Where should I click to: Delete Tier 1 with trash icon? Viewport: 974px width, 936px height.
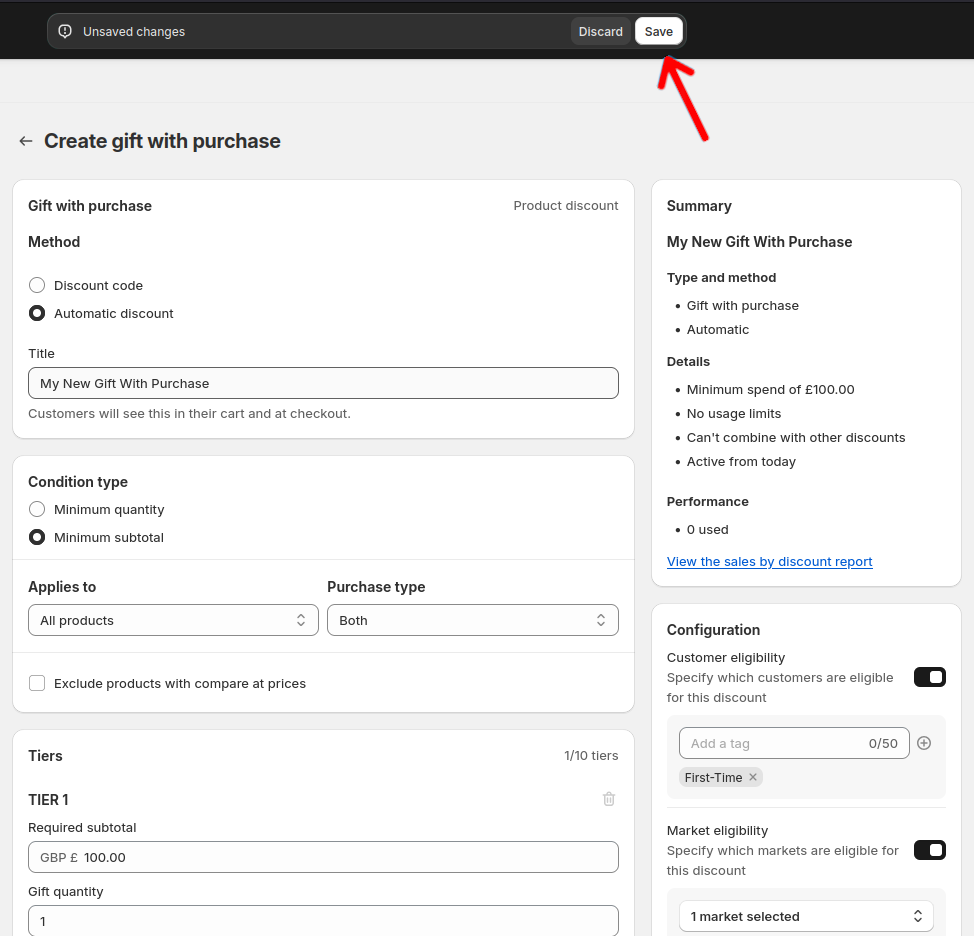click(609, 799)
